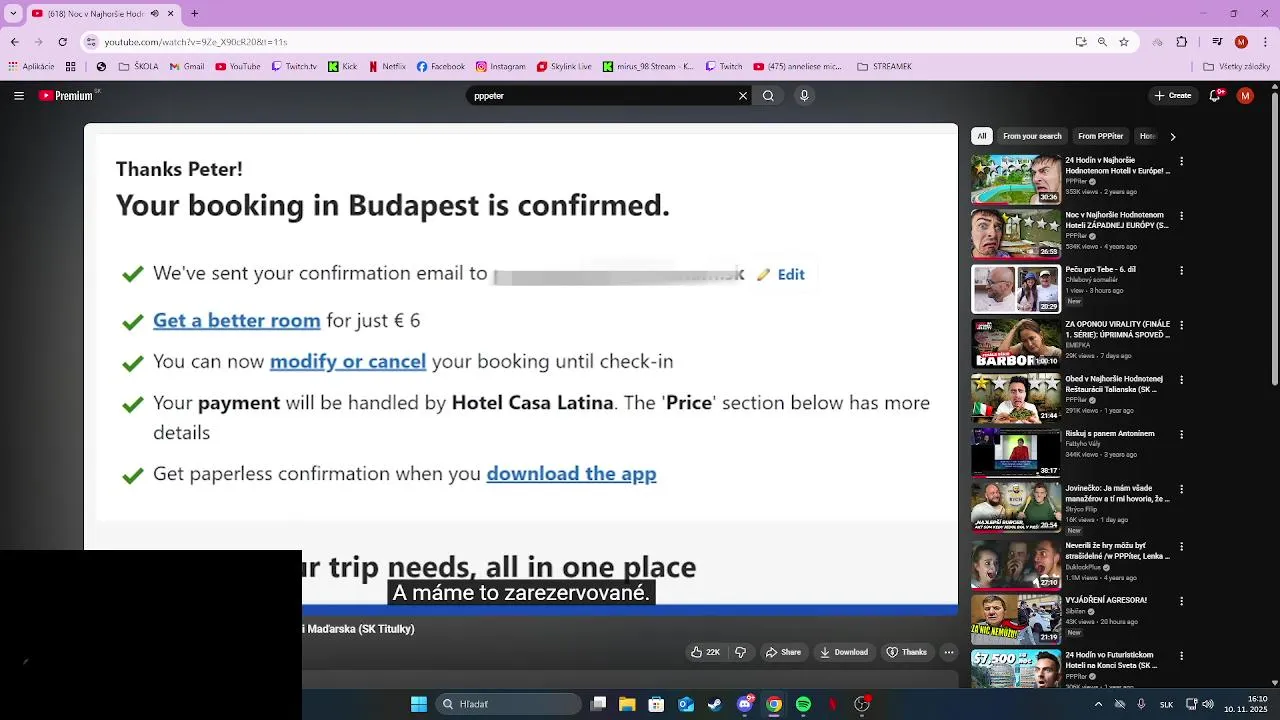Open options menu for Obed v Najhoršie video
The height and width of the screenshot is (720, 1280).
[1182, 381]
